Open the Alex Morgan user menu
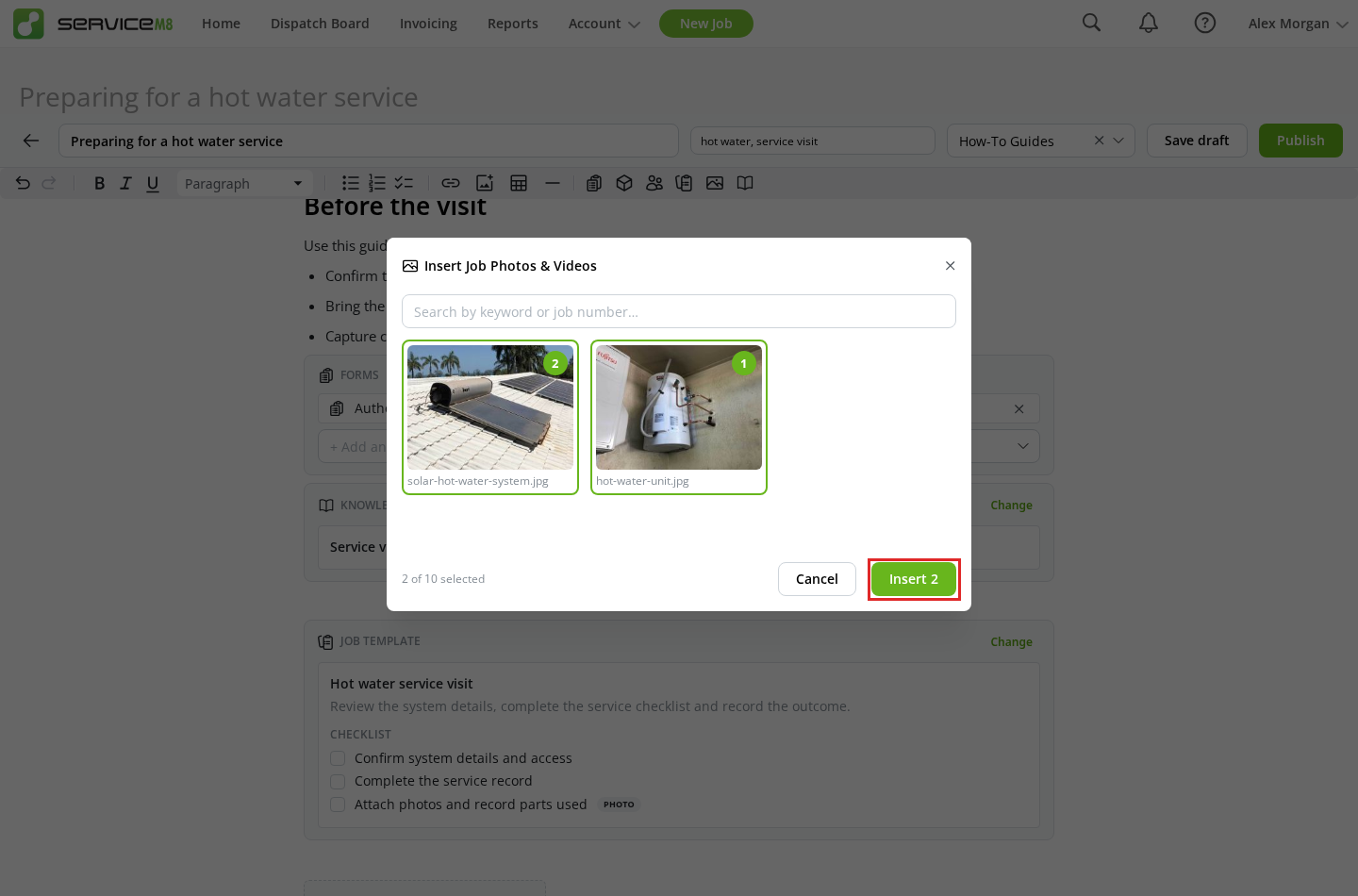The height and width of the screenshot is (896, 1358). pos(1298,24)
